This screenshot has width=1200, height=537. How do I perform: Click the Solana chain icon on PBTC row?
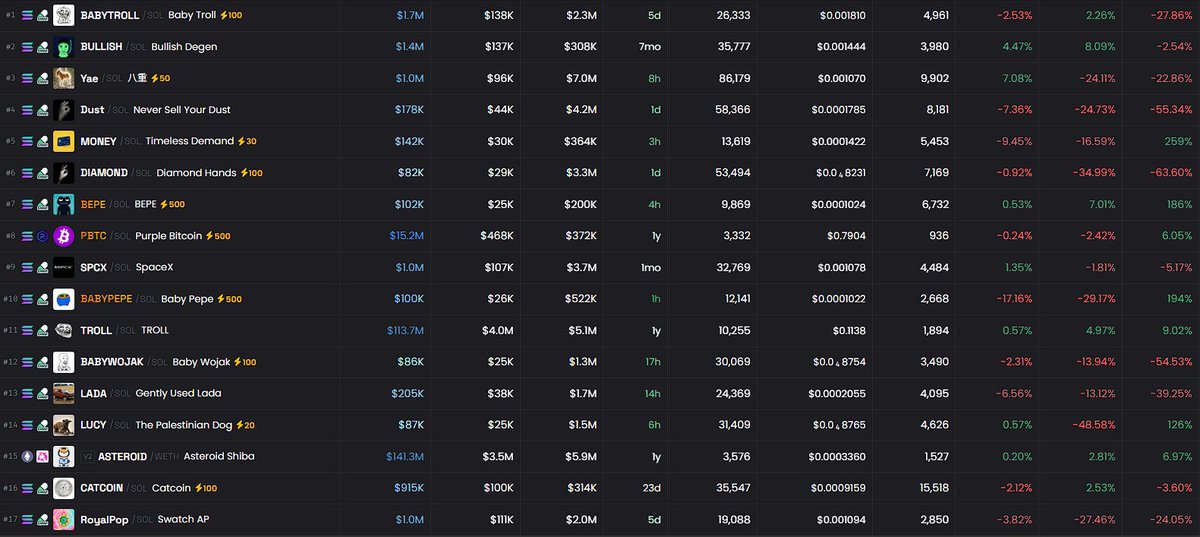click(28, 236)
